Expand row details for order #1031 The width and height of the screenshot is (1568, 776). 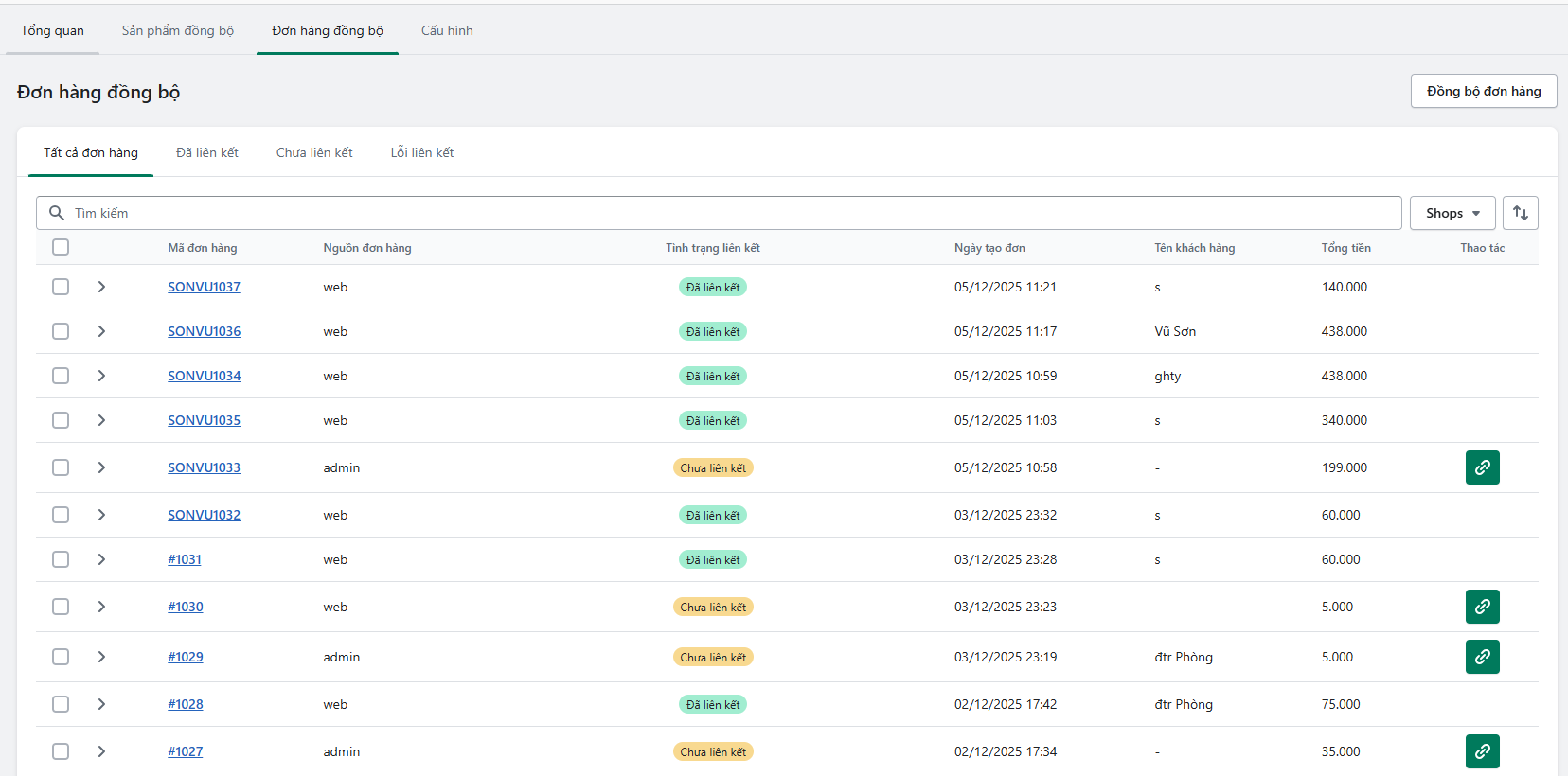click(101, 559)
